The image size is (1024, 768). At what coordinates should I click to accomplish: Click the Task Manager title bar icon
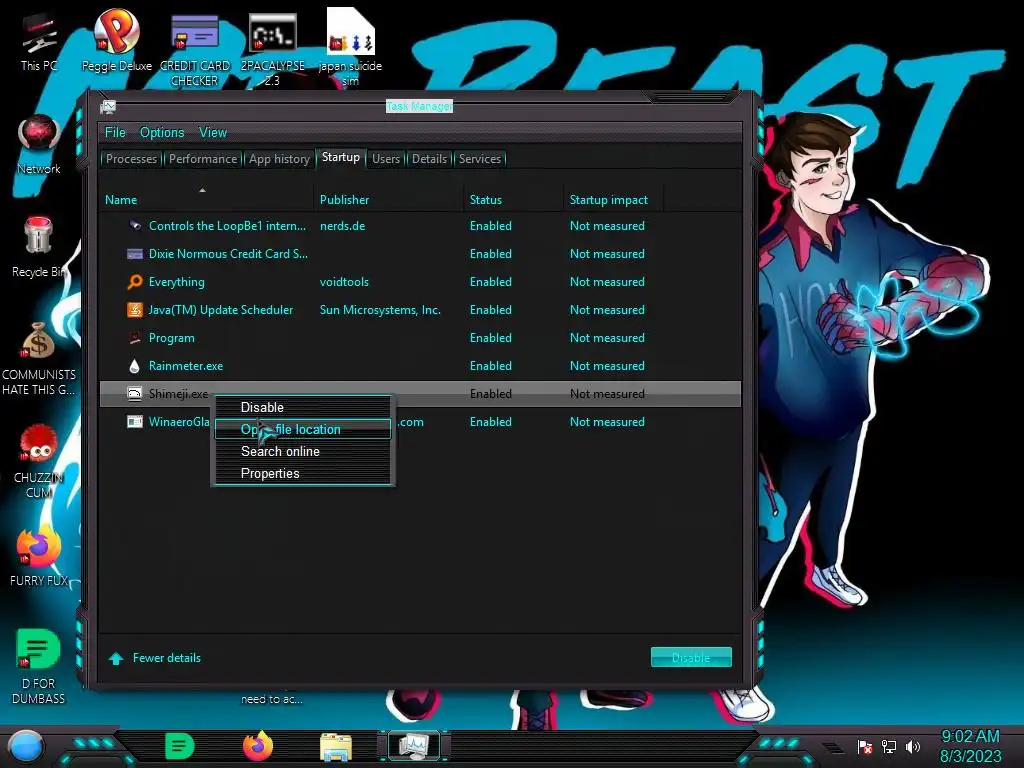point(108,106)
